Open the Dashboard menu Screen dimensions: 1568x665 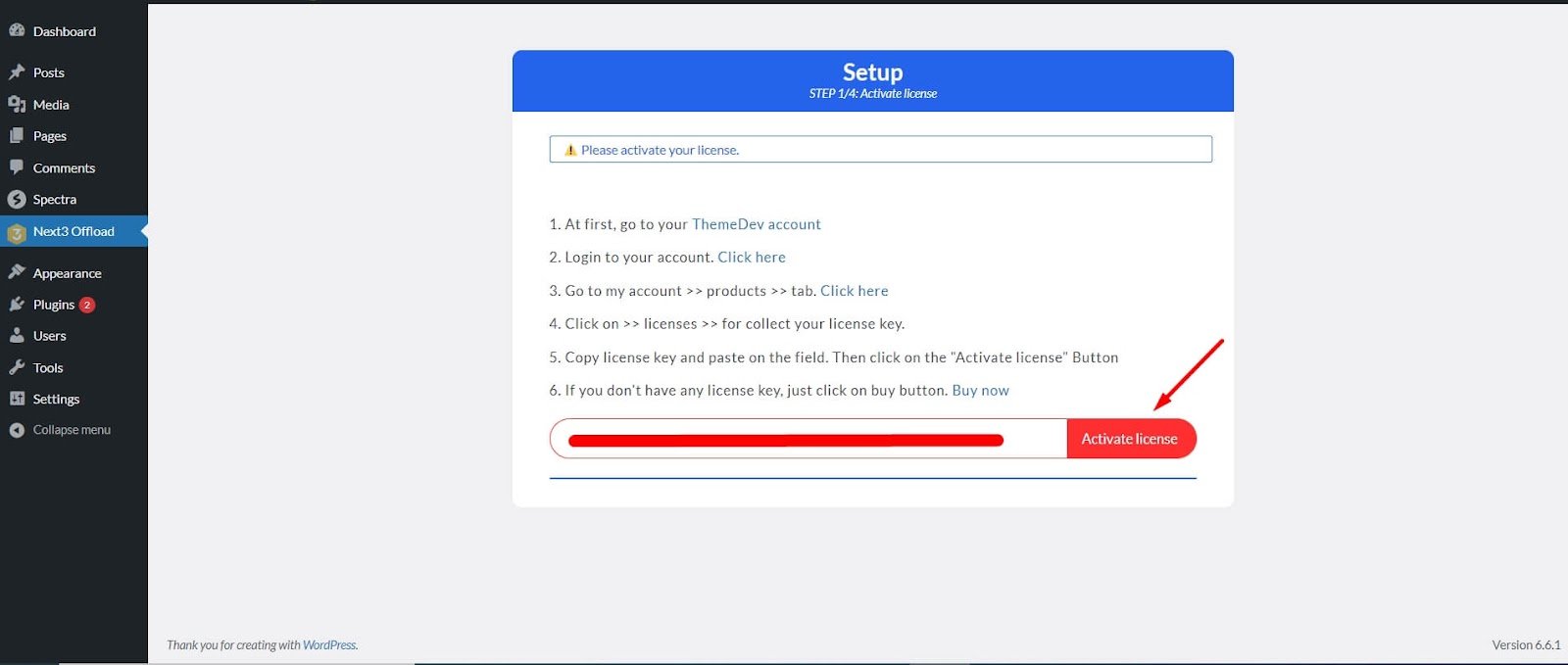[x=65, y=31]
